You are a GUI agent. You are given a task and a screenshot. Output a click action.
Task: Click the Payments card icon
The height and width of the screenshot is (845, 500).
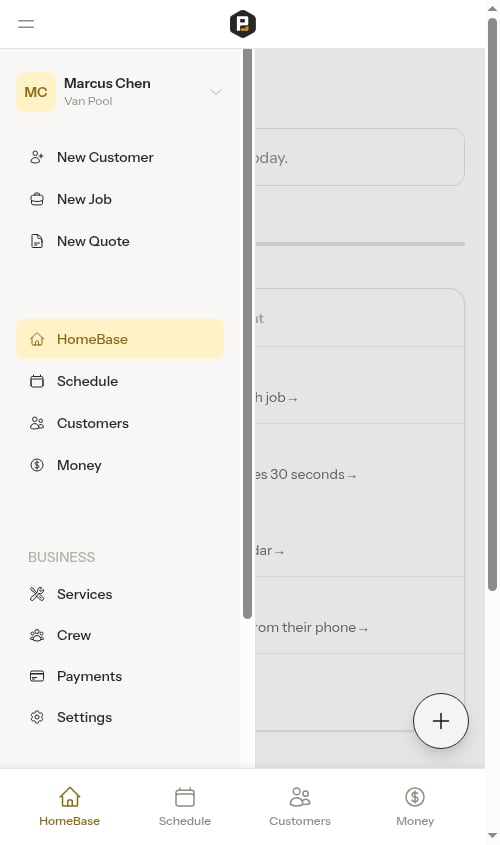[x=37, y=676]
